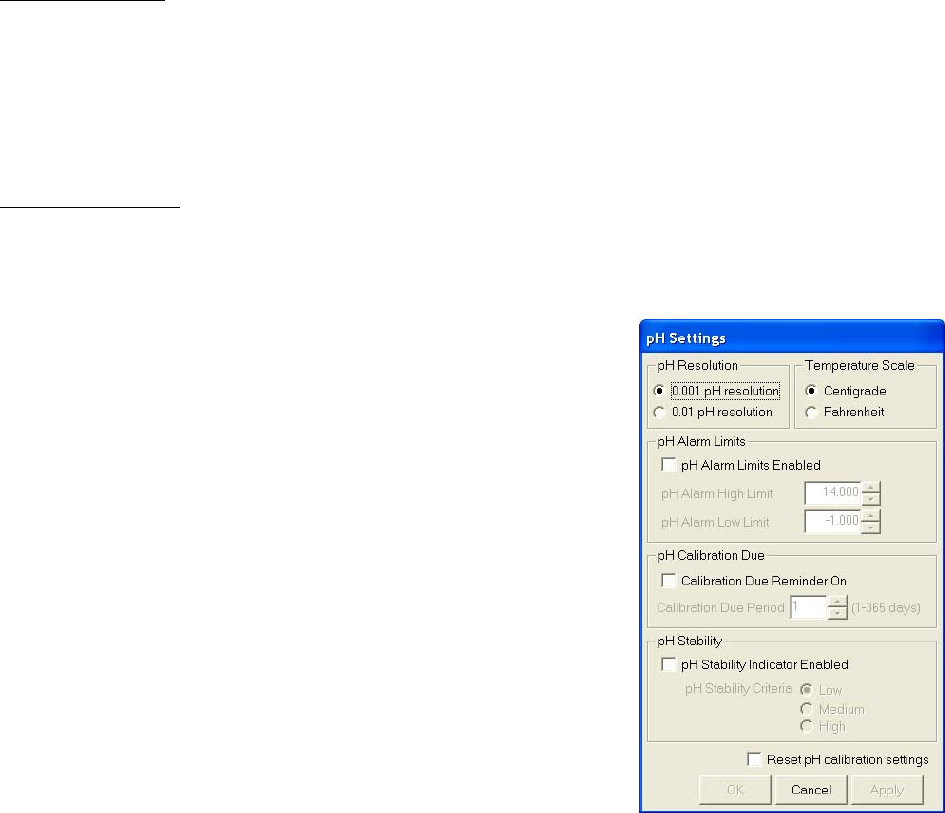
Task: Increase pH Alarm High Limit with up arrow
Action: point(871,488)
